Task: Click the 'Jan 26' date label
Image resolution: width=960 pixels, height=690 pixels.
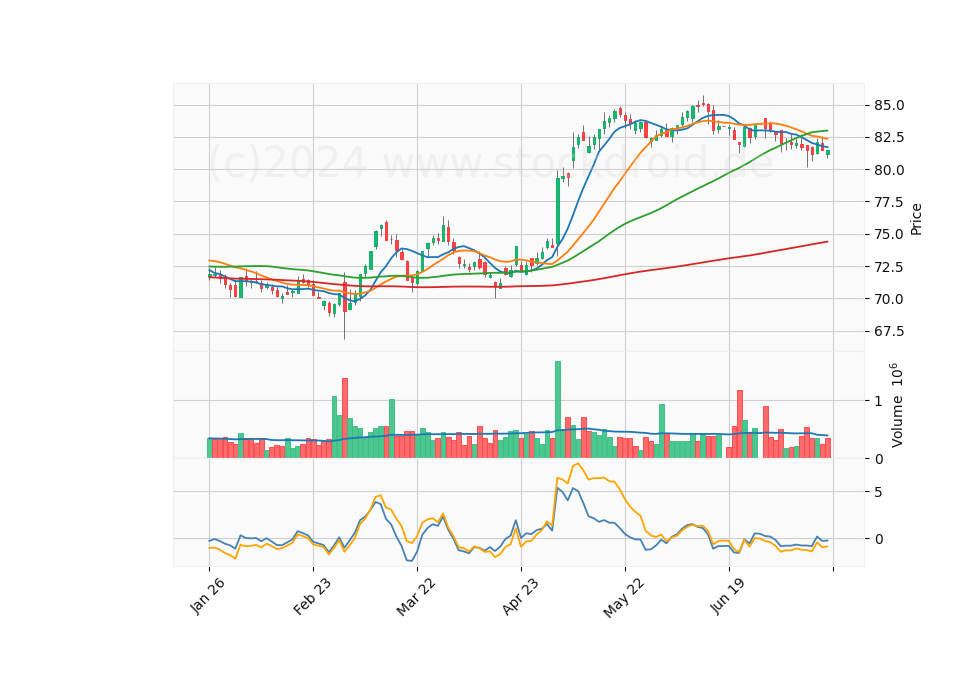Action: (x=207, y=596)
